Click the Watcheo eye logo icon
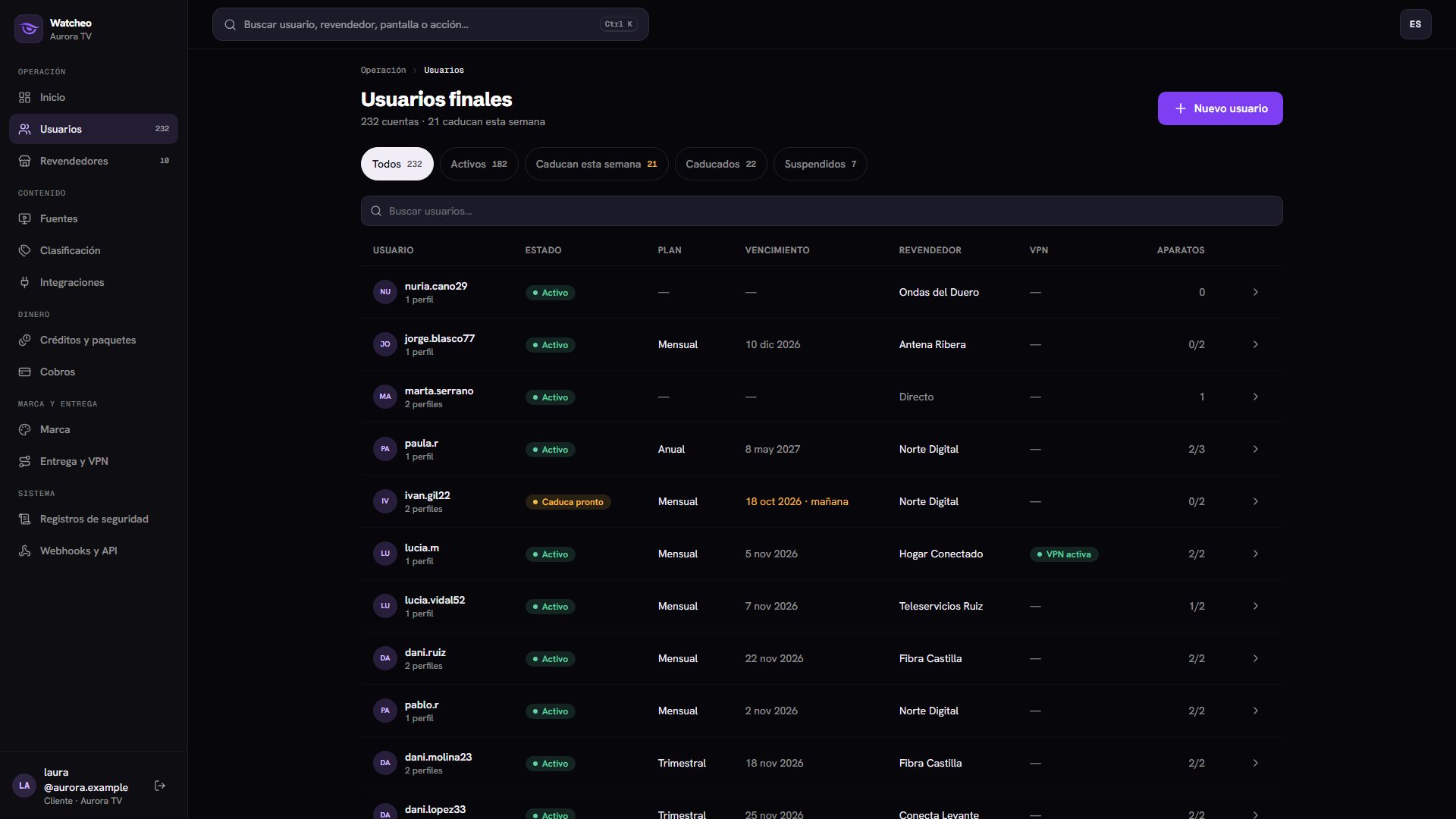This screenshot has height=819, width=1456. tap(29, 29)
